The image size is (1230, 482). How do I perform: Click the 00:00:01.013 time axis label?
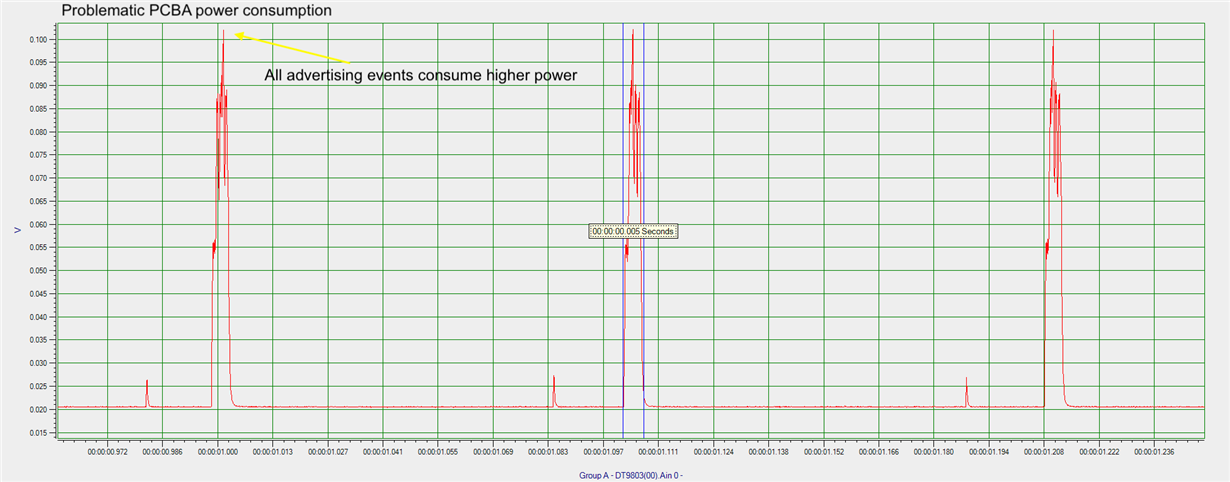tap(272, 452)
